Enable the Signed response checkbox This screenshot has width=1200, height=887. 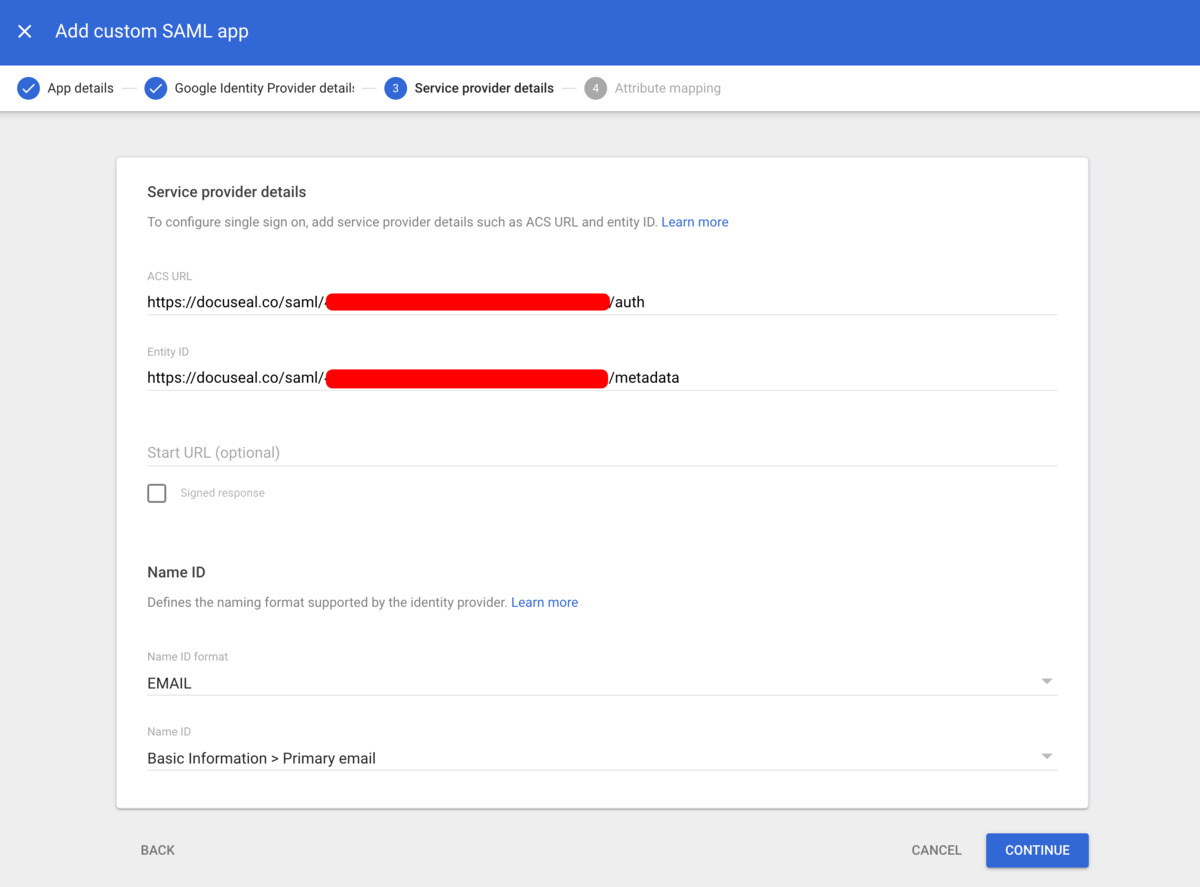pos(157,493)
